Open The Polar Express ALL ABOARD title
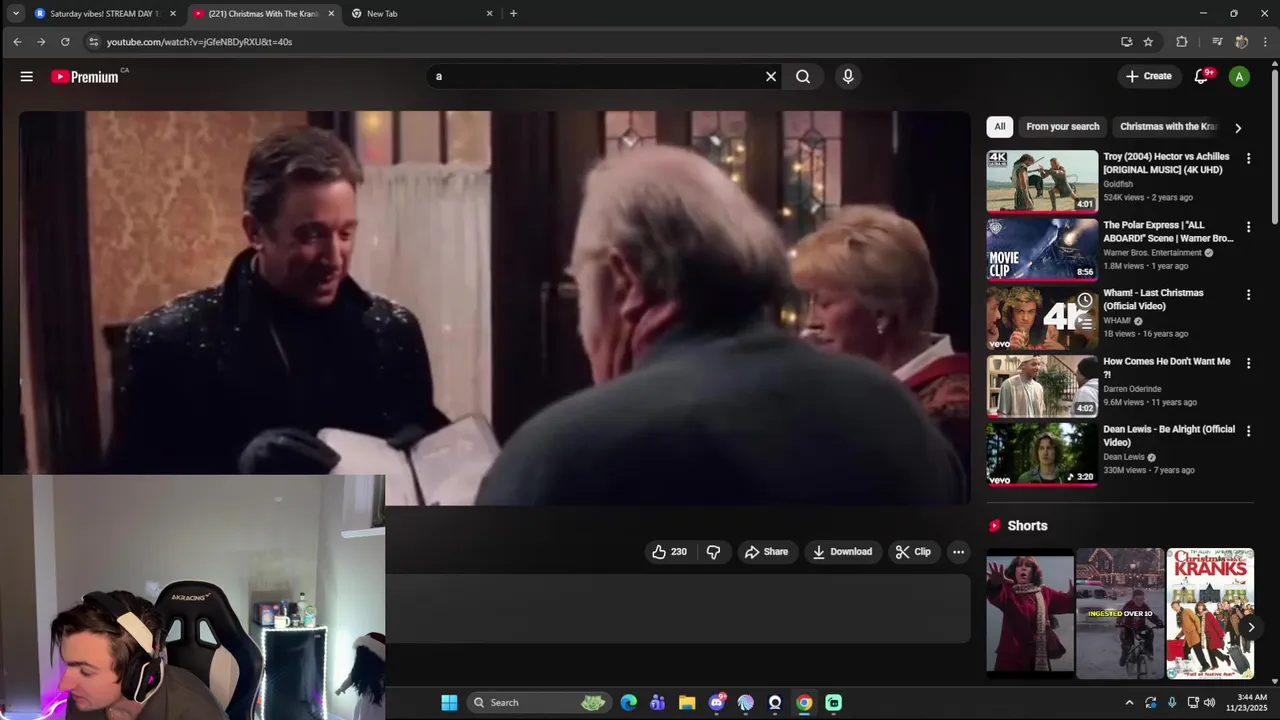 coord(1168,232)
